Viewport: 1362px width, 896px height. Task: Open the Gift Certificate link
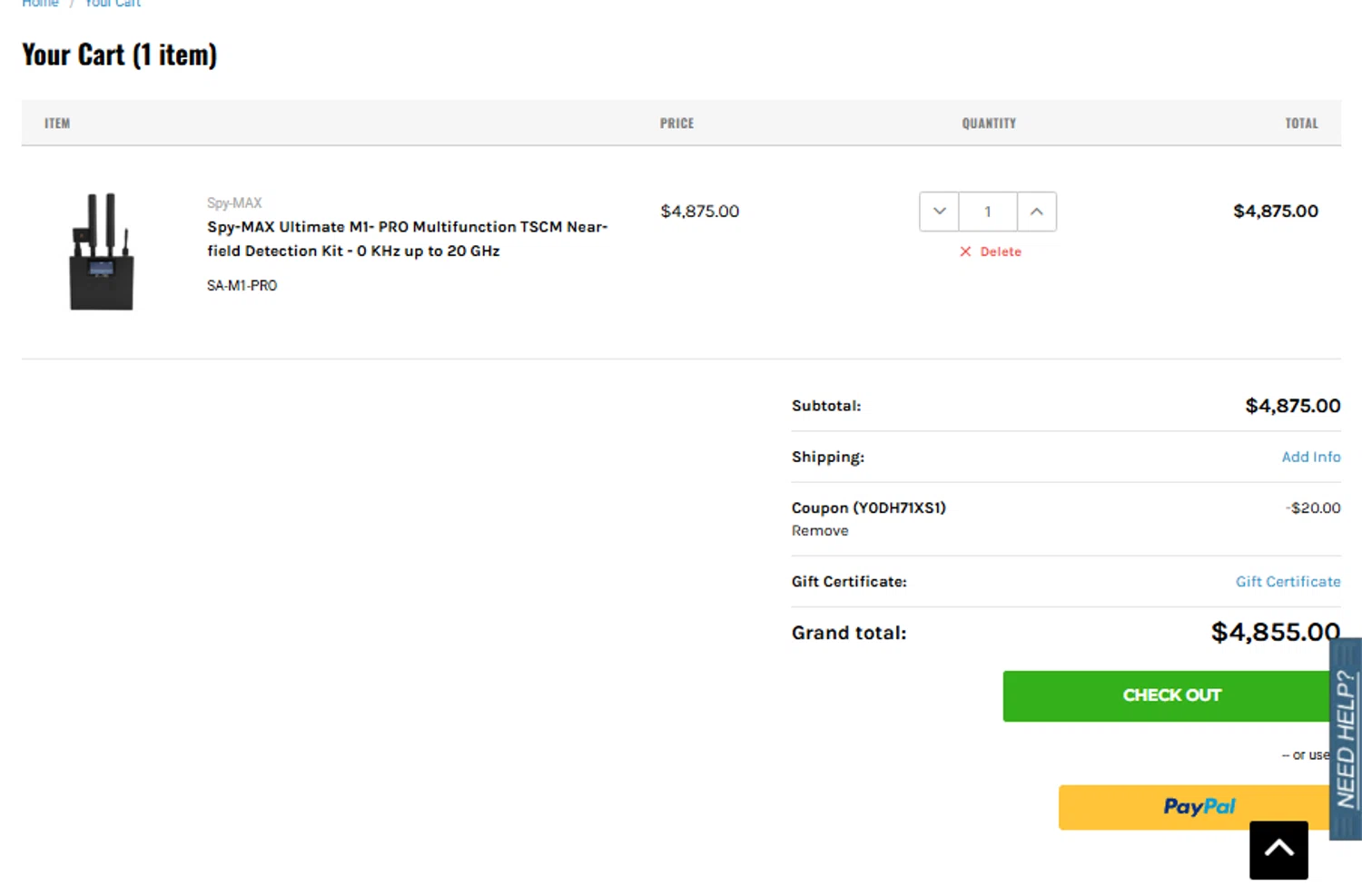tap(1288, 581)
